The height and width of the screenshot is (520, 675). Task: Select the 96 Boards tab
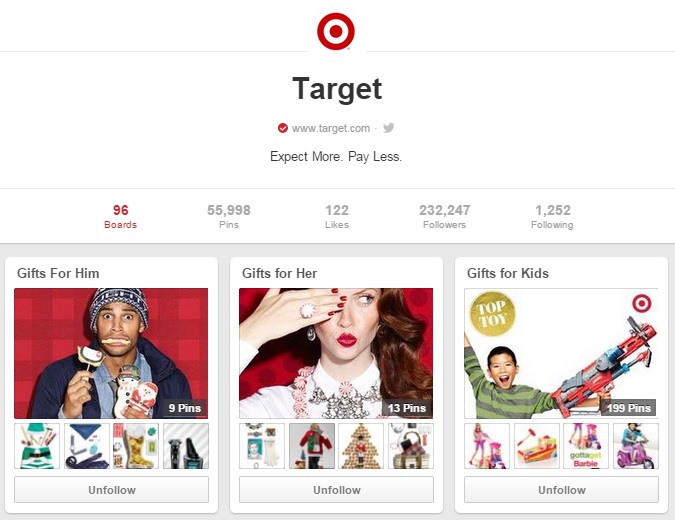coord(121,216)
